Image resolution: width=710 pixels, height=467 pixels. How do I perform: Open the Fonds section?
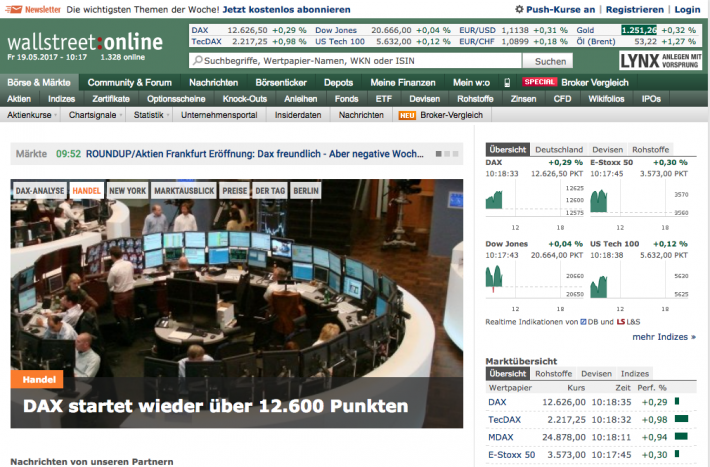(346, 99)
